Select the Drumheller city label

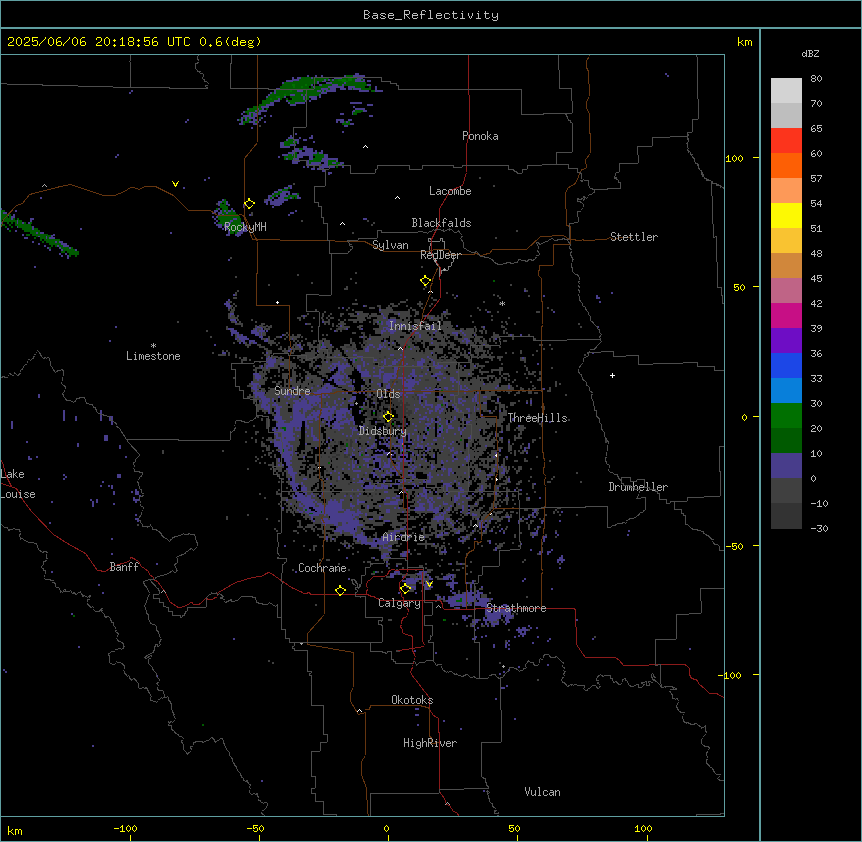coord(638,487)
